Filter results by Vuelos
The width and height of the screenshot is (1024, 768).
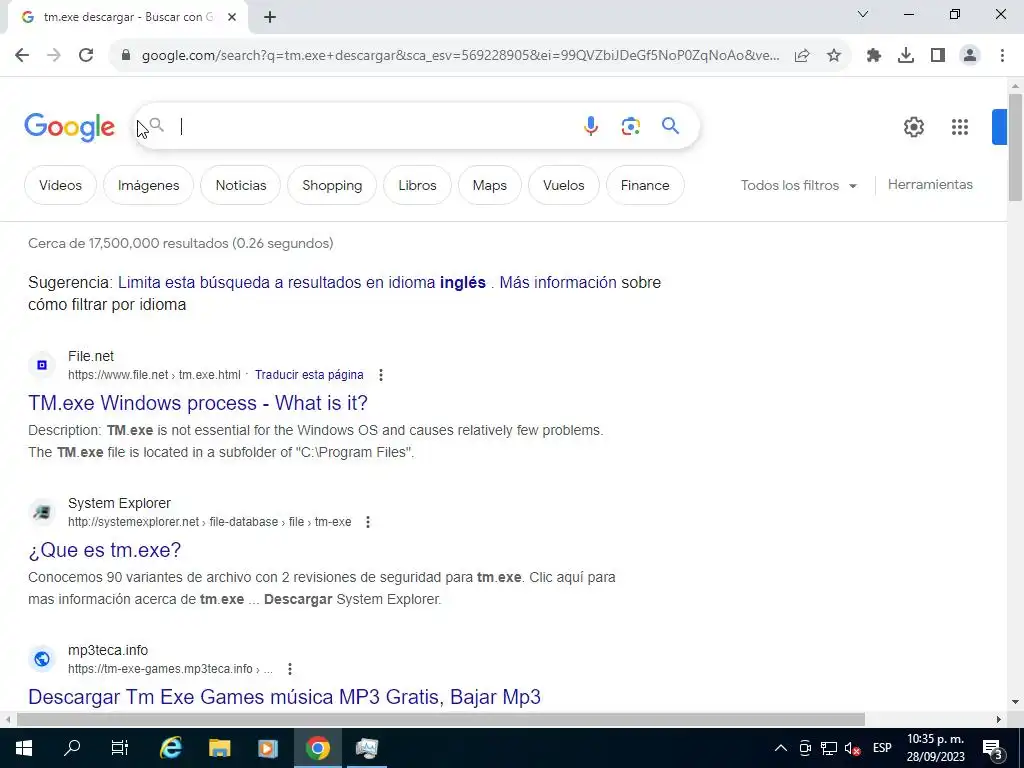564,185
